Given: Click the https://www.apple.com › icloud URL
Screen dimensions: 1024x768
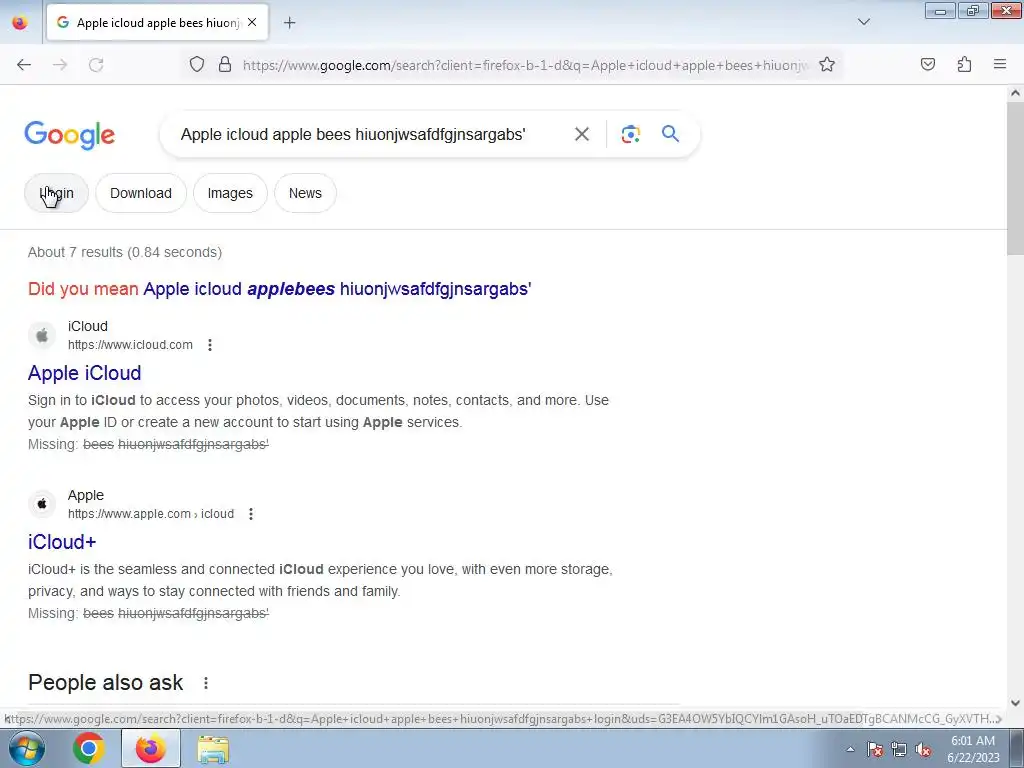Looking at the screenshot, I should pos(151,514).
